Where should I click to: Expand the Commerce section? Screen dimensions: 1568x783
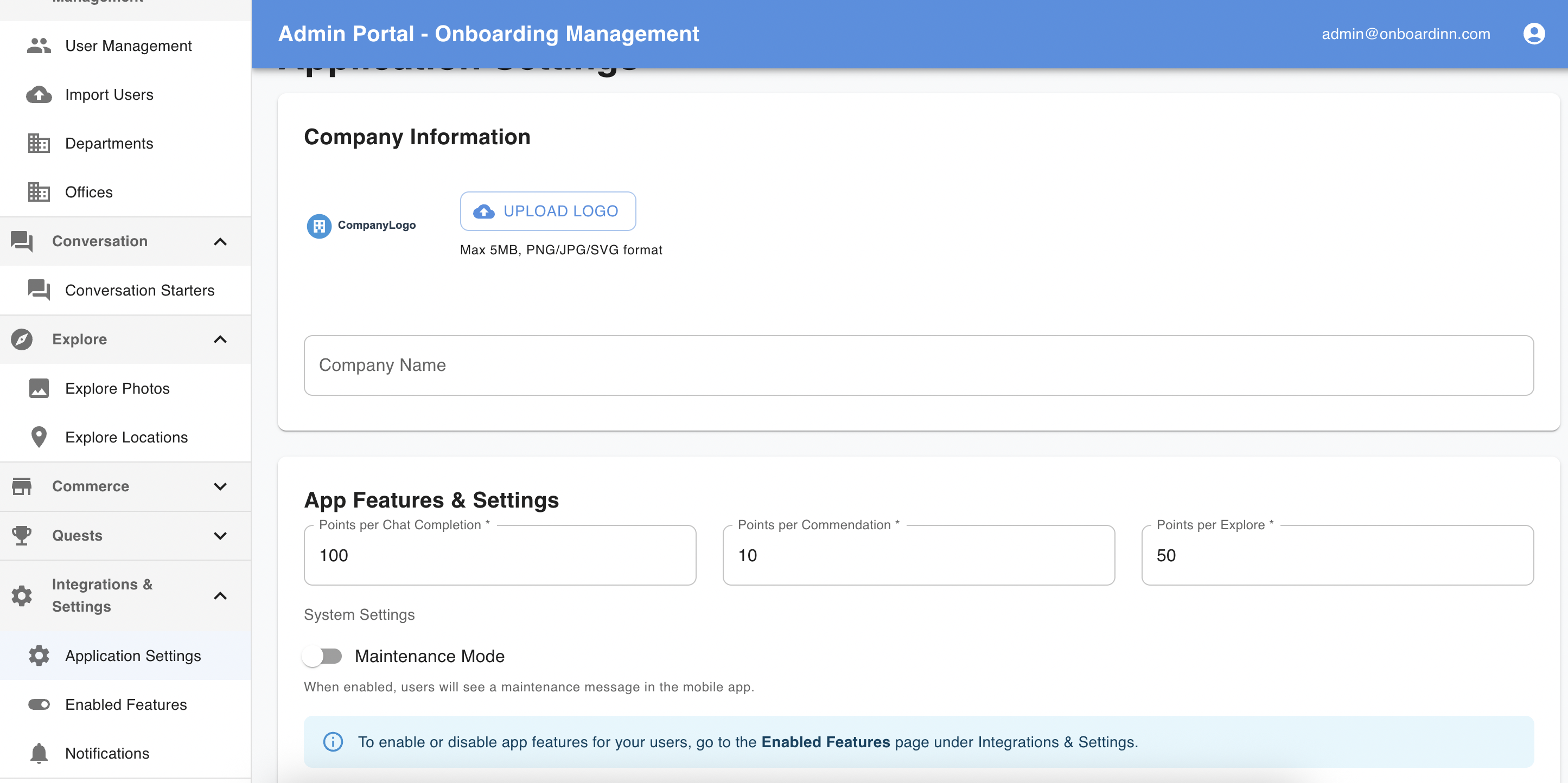point(220,486)
